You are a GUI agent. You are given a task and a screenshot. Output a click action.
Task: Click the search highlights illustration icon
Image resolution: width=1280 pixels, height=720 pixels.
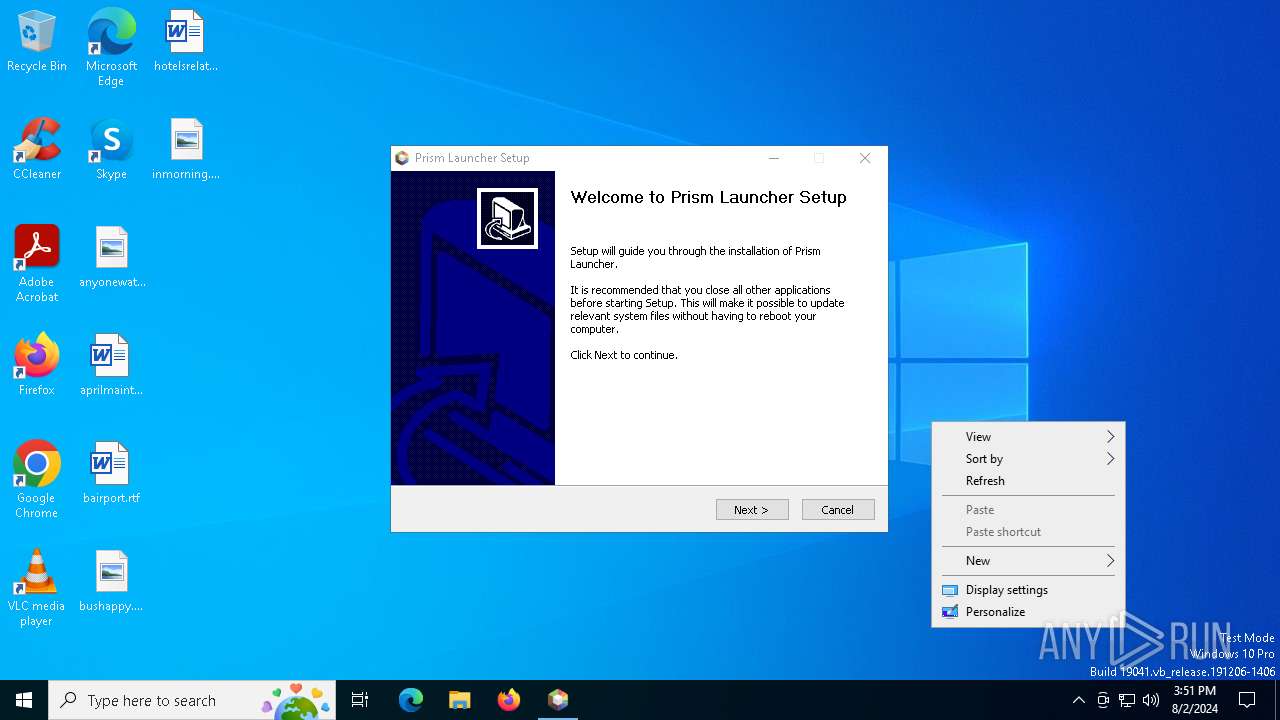point(296,701)
